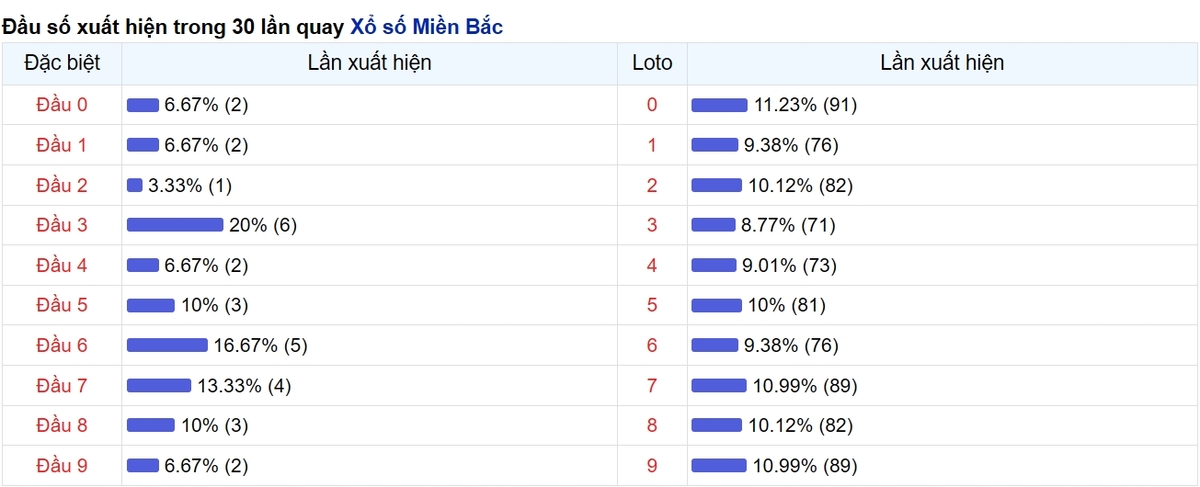Select Loto number 0

pyautogui.click(x=653, y=105)
